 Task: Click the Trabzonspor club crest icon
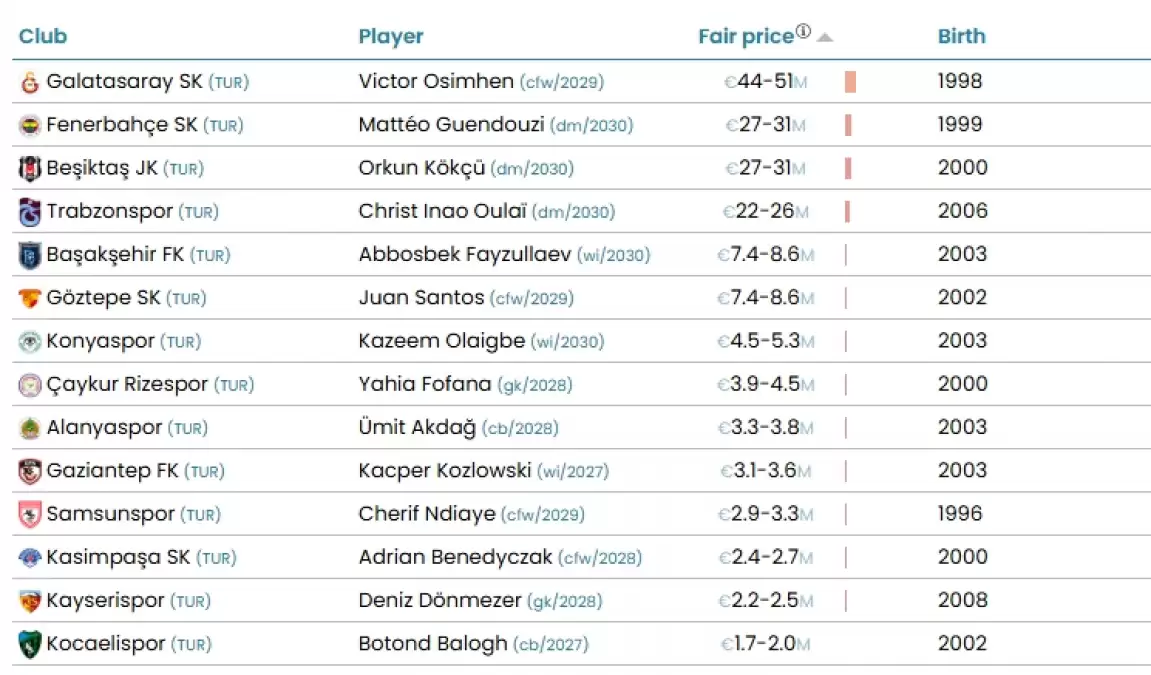[x=29, y=212]
